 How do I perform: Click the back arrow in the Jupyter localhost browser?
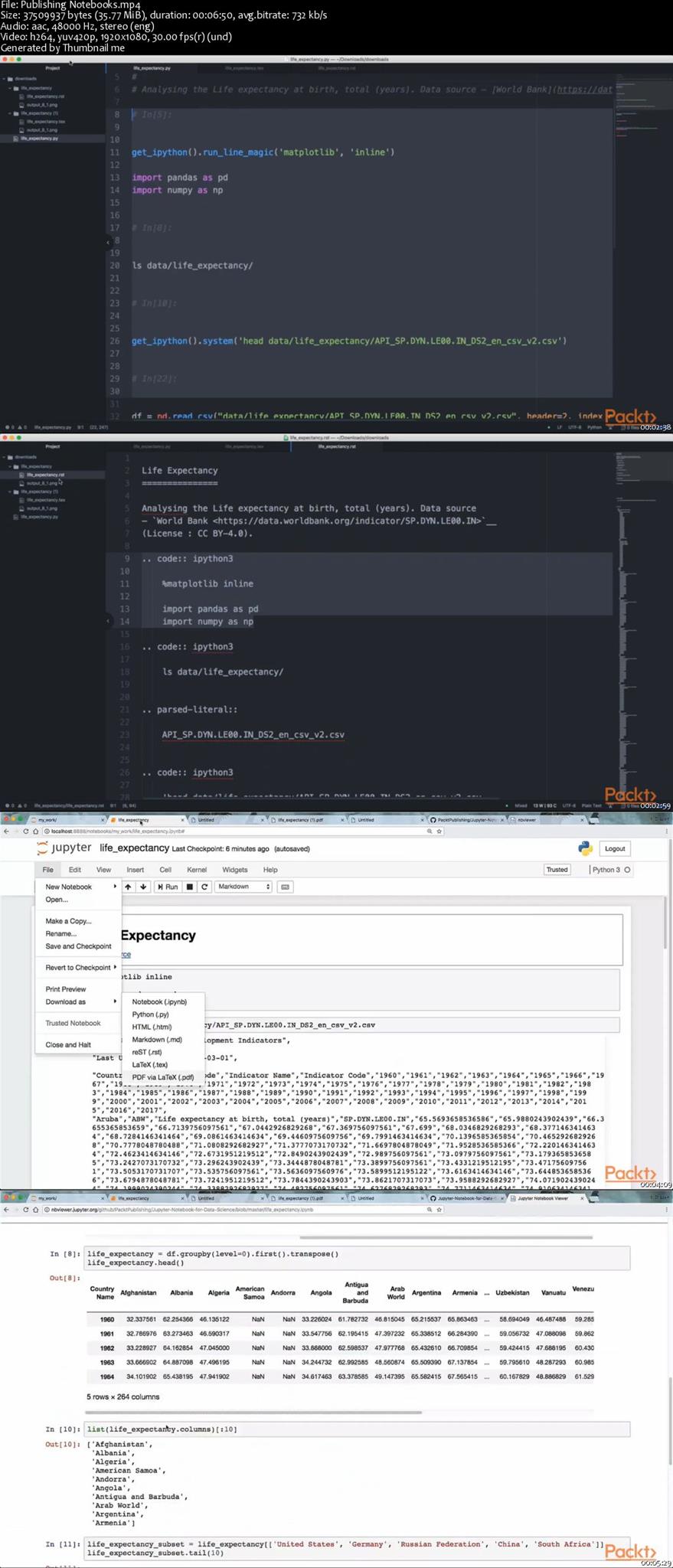pos(6,831)
